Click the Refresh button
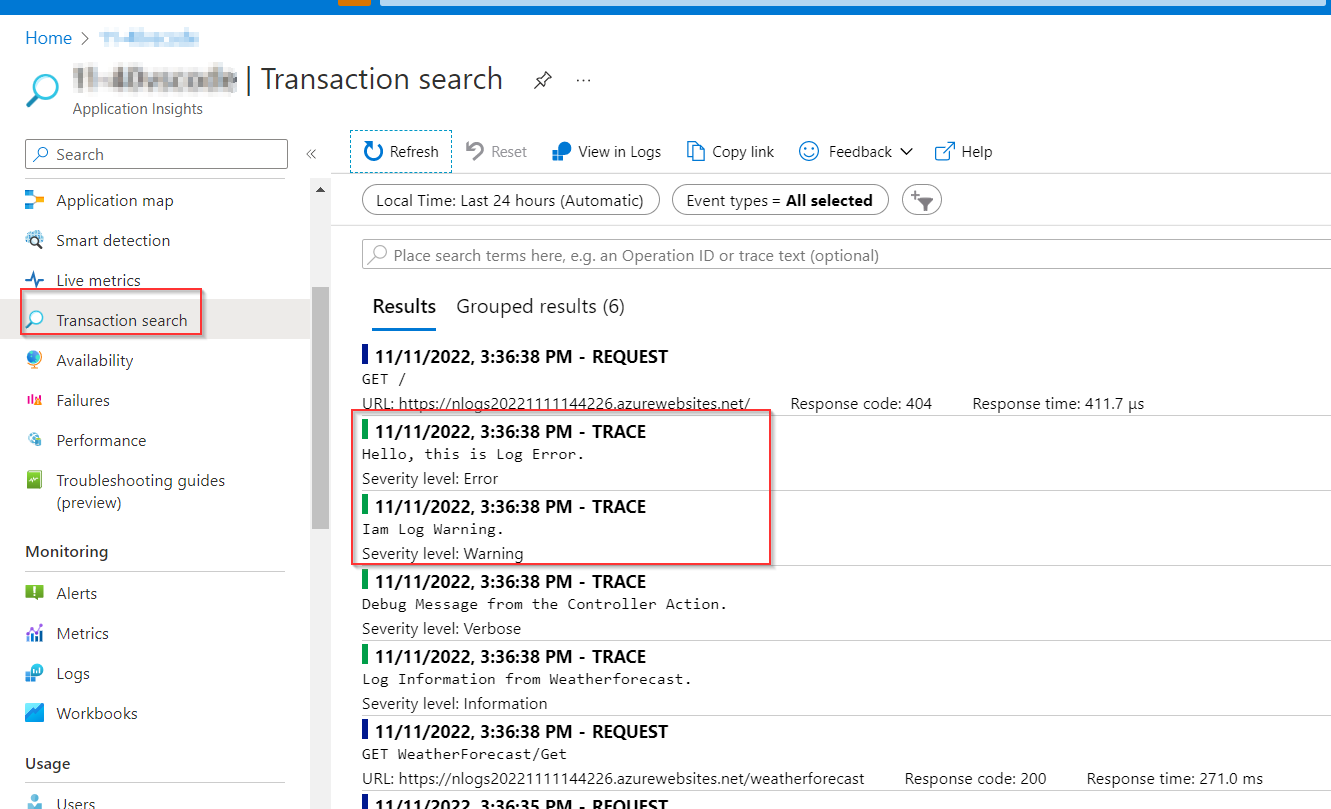This screenshot has width=1331, height=809. (401, 152)
